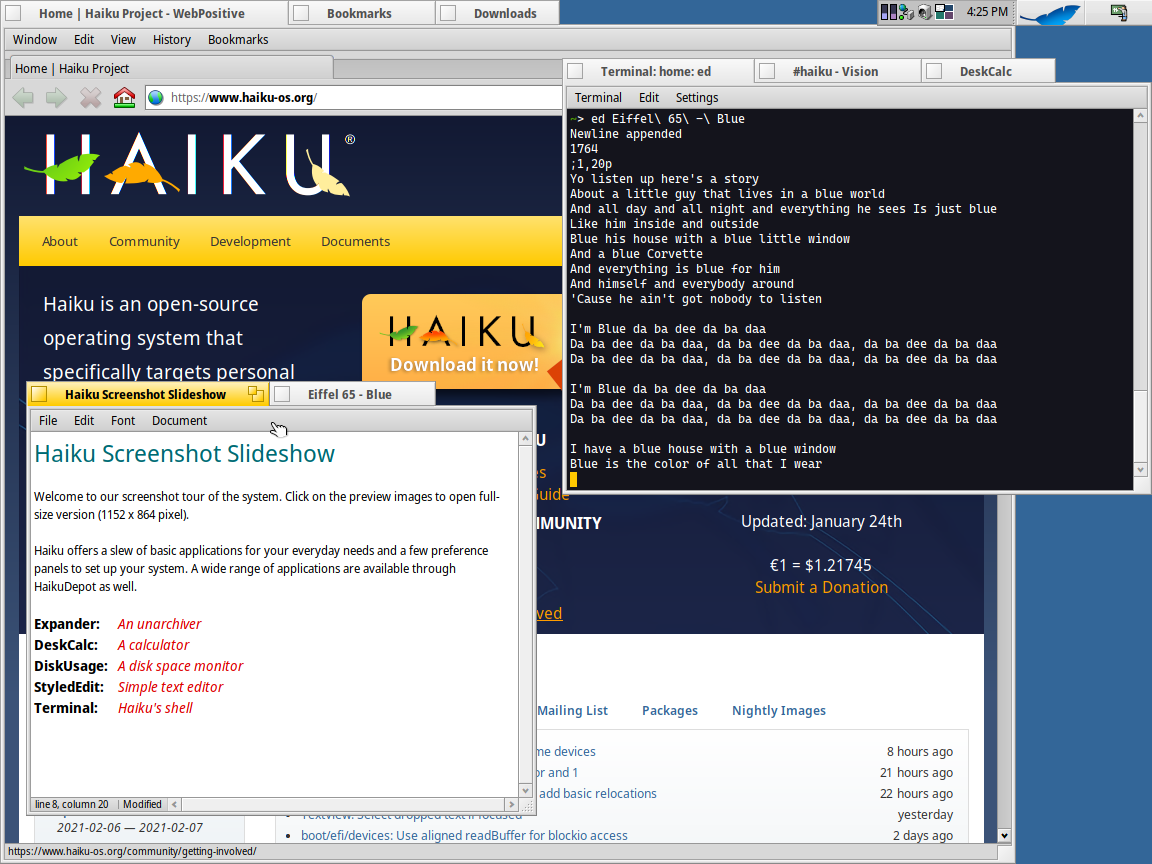Click the globe favicon in URL bar
Viewport: 1152px width, 864px height.
point(156,98)
